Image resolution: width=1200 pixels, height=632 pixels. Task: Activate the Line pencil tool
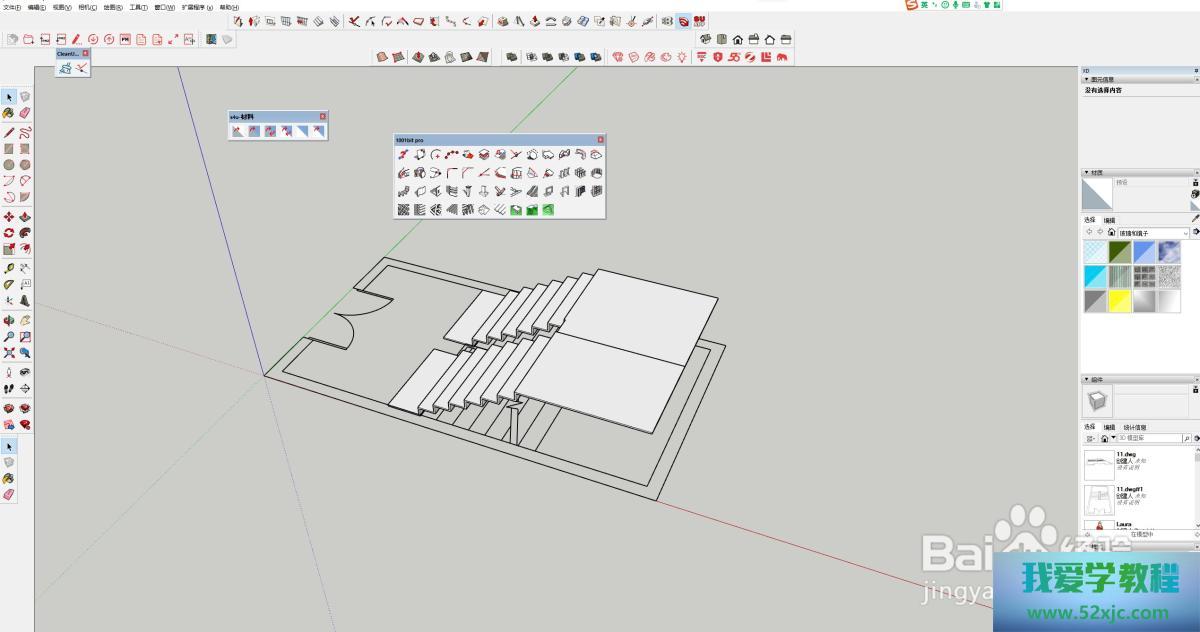tap(9, 131)
